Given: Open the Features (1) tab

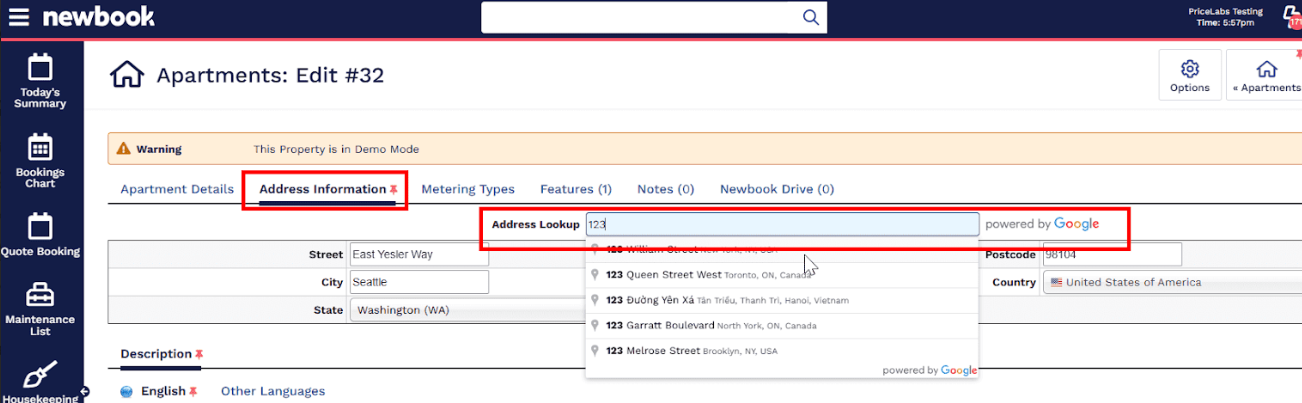Looking at the screenshot, I should 576,189.
